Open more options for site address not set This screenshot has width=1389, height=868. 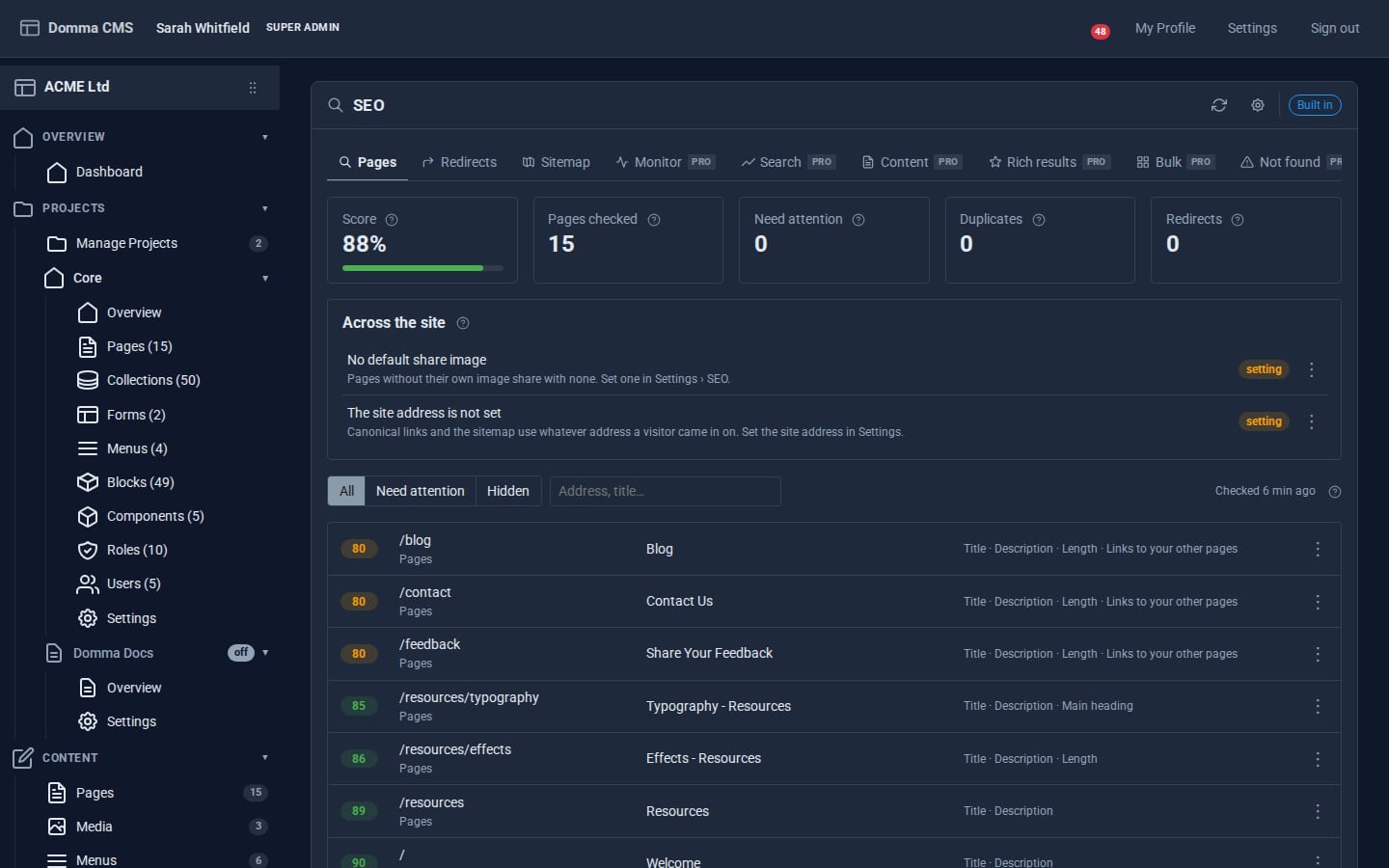(x=1312, y=421)
